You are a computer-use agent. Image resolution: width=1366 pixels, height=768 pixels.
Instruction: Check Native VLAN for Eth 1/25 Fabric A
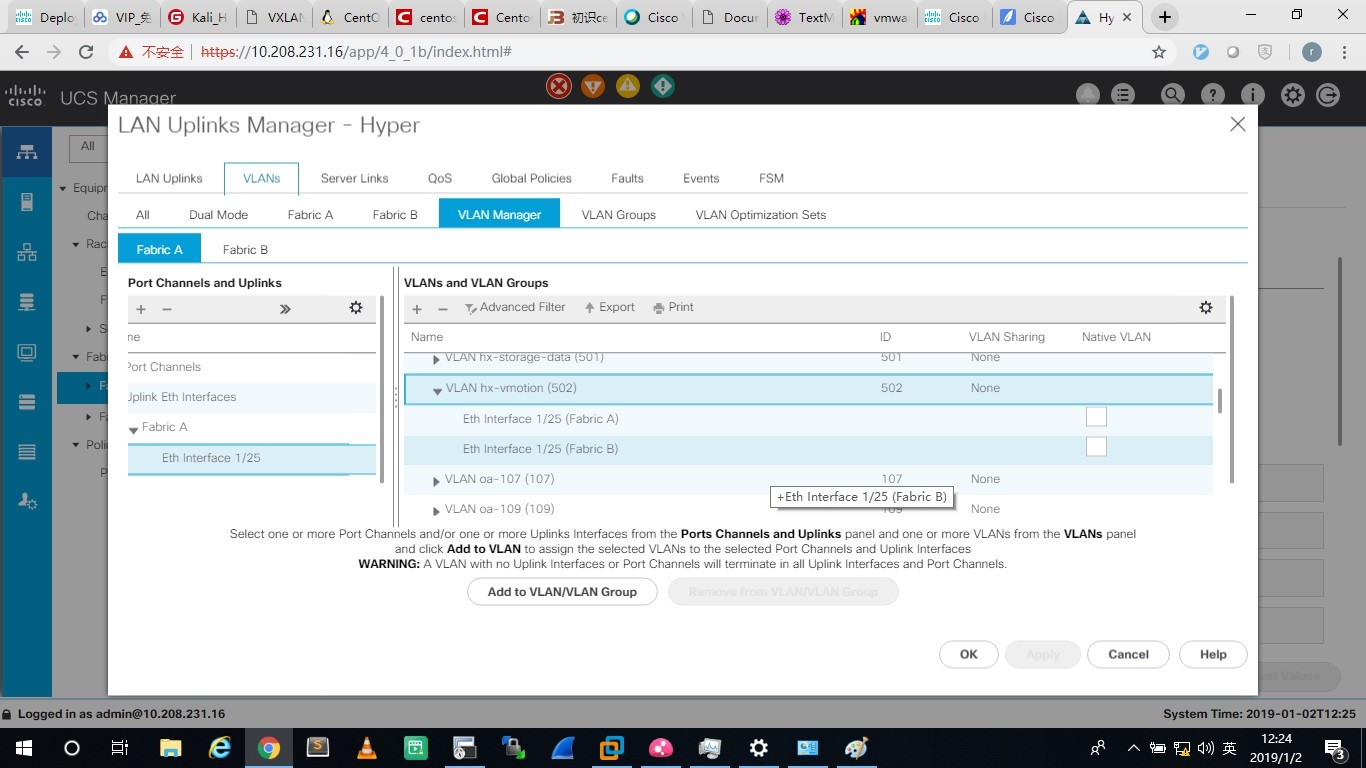pos(1096,417)
